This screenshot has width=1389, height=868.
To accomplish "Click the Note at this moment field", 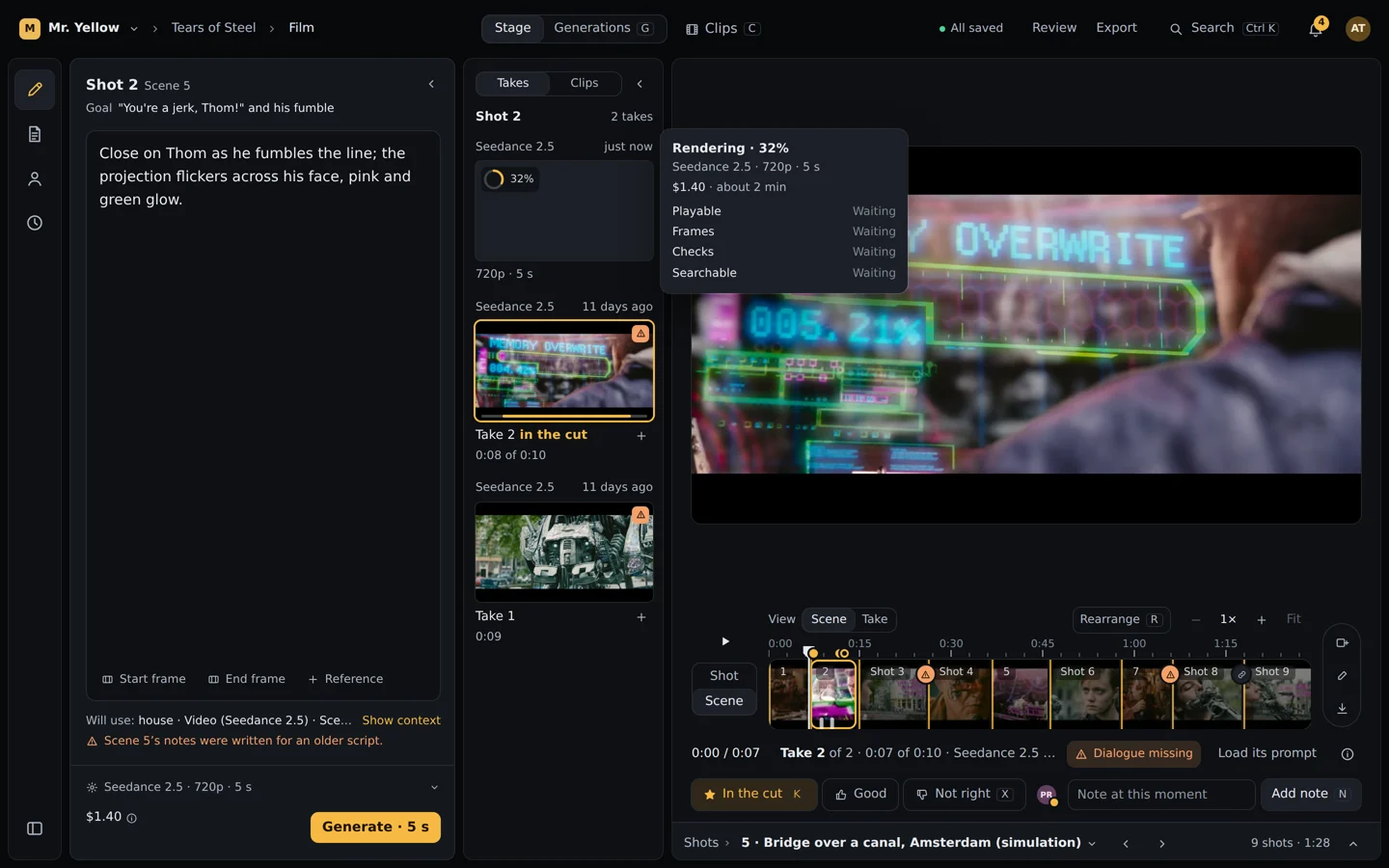I will click(x=1161, y=795).
